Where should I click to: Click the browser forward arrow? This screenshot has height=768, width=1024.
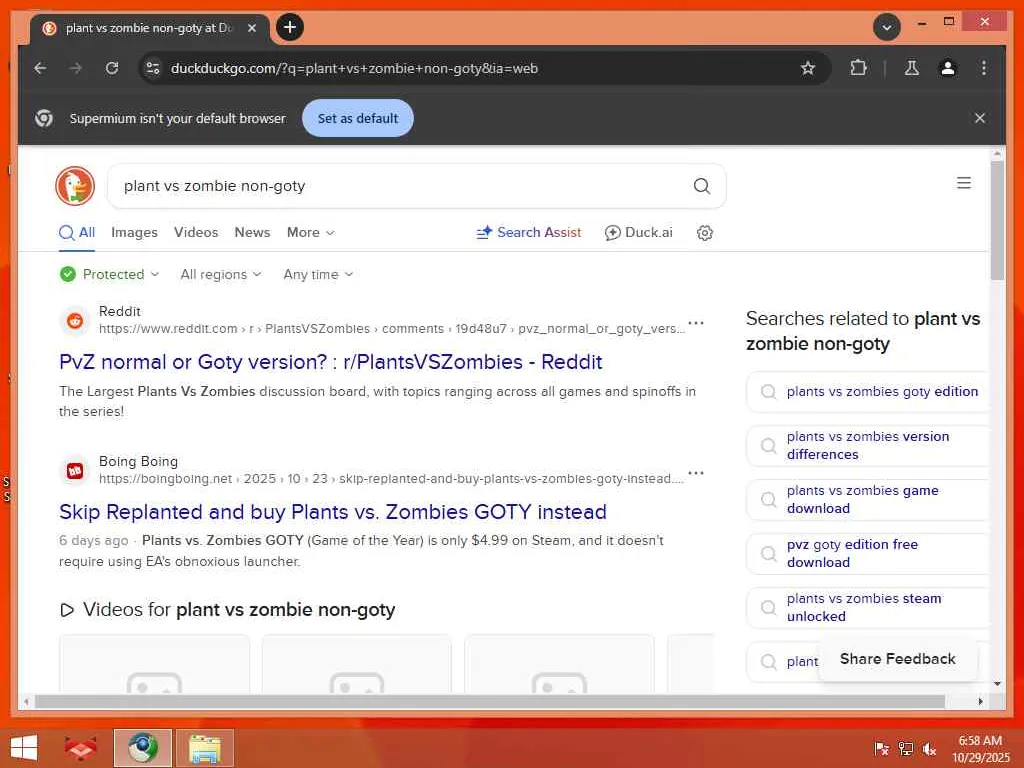click(76, 68)
